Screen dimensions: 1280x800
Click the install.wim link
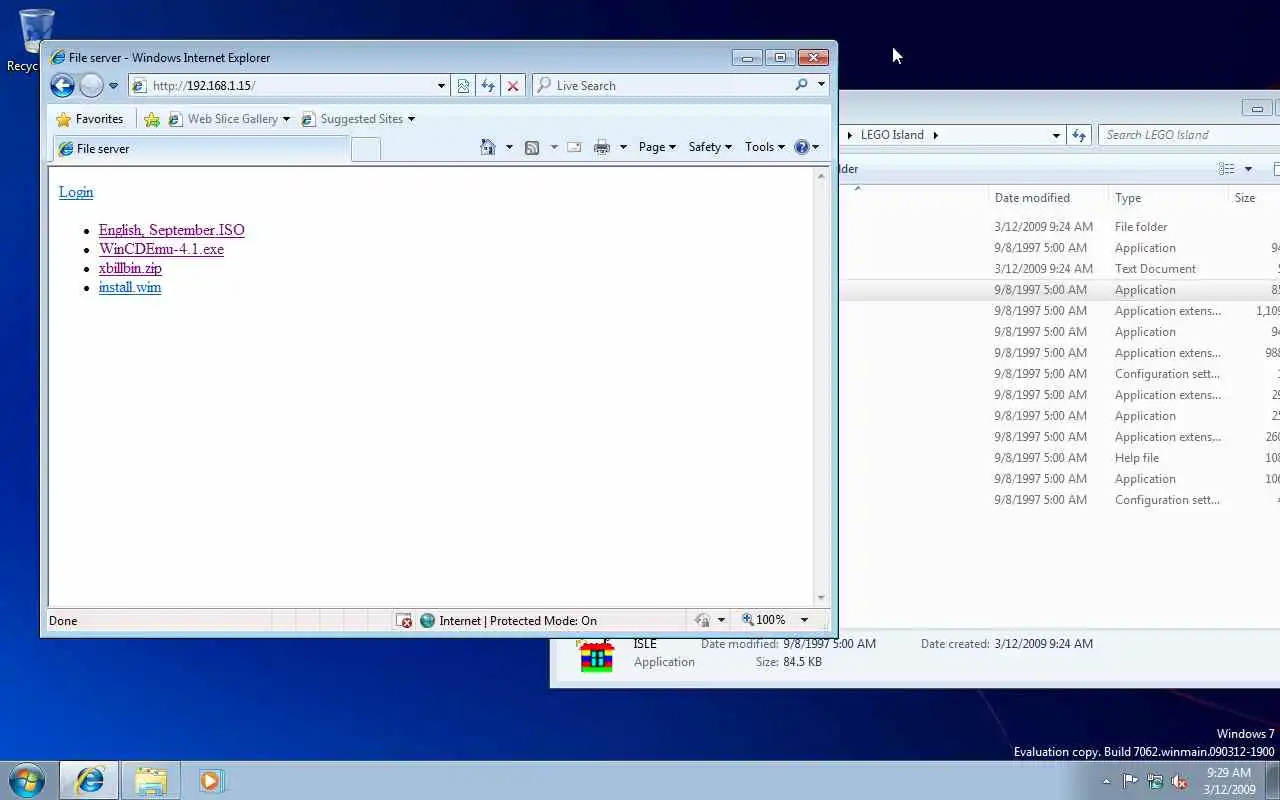coord(130,287)
